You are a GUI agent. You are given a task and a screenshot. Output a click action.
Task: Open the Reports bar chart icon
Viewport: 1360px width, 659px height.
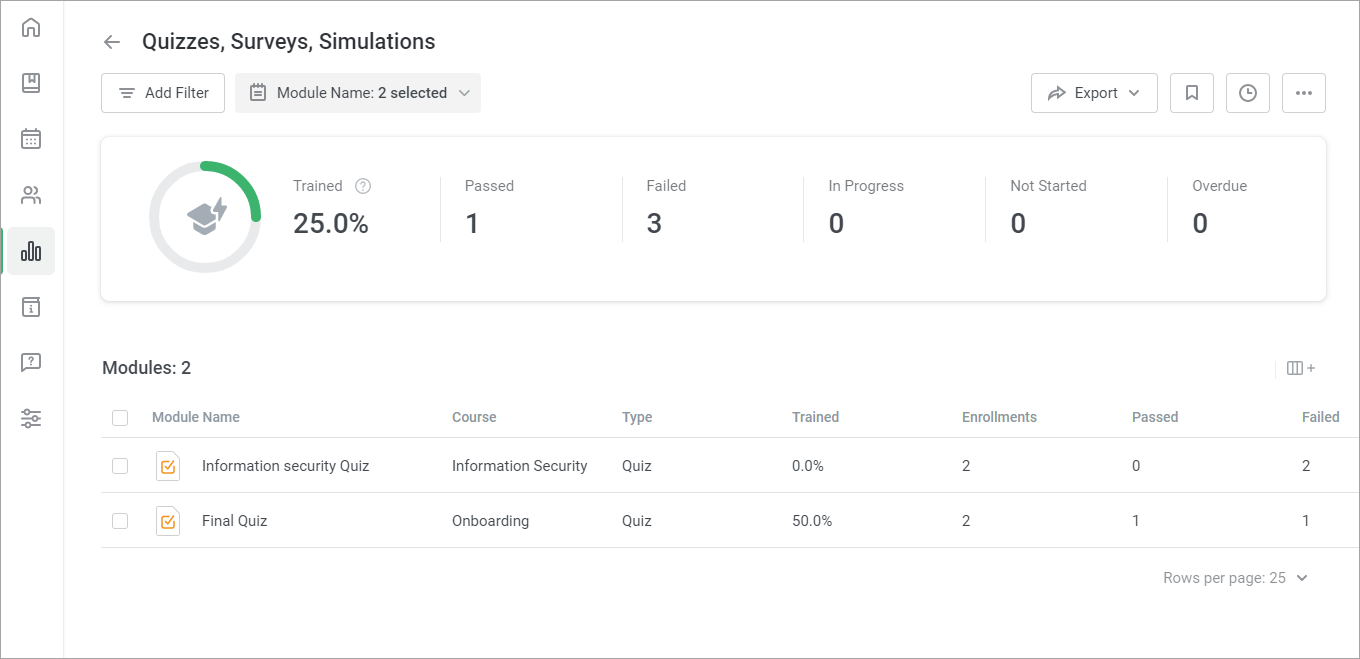(31, 251)
